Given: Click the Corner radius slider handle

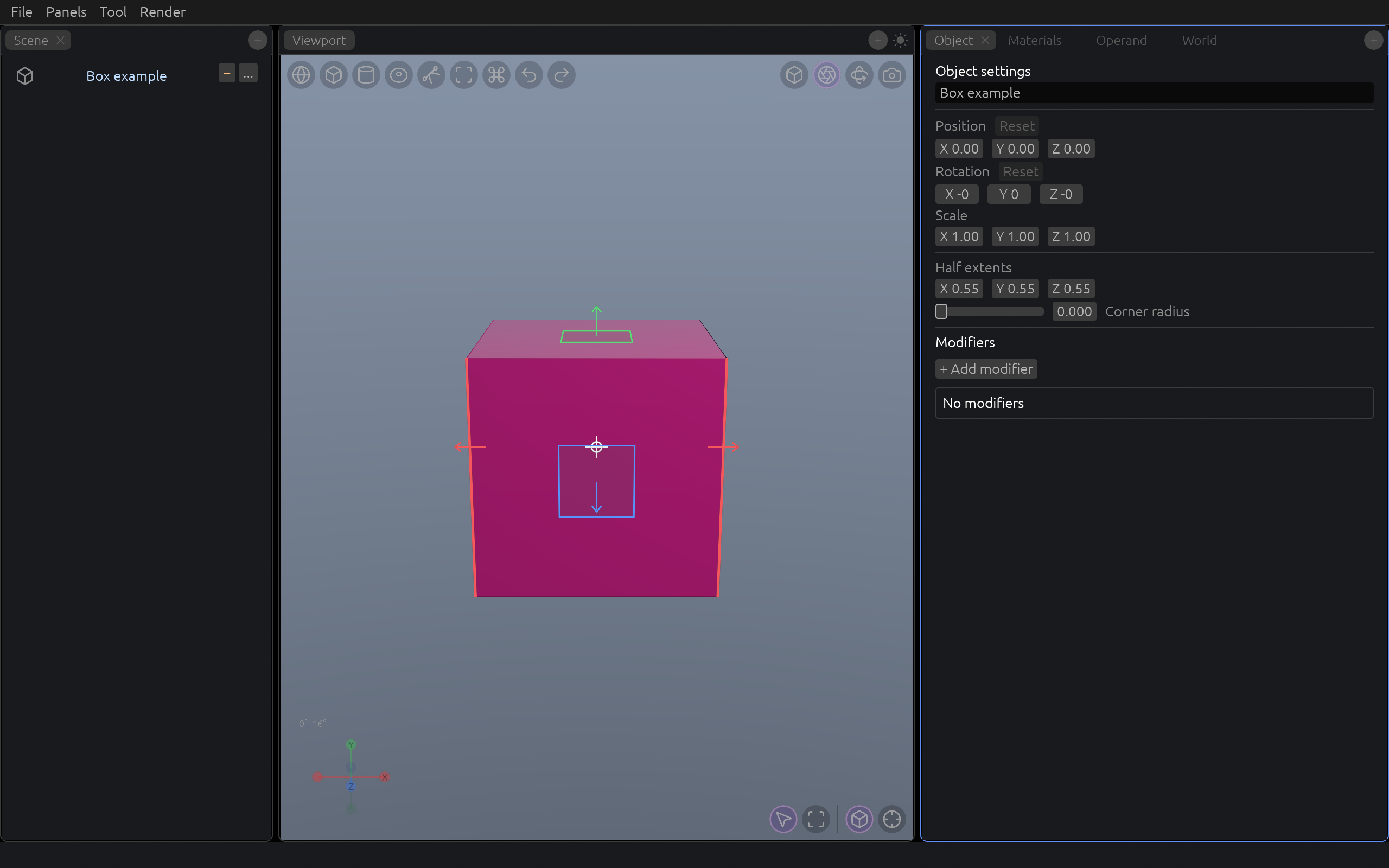Looking at the screenshot, I should 941,312.
